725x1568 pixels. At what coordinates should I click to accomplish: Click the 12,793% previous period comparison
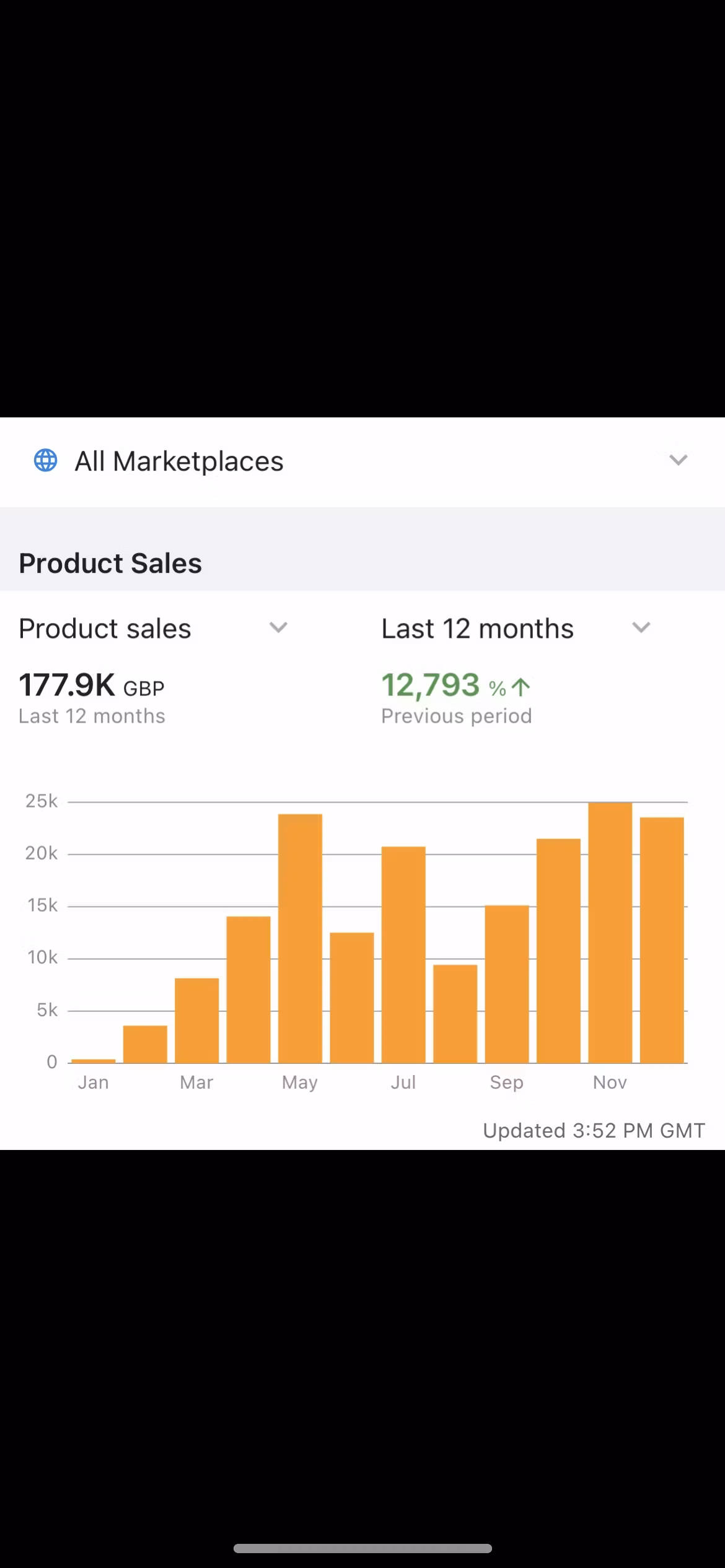pyautogui.click(x=430, y=686)
